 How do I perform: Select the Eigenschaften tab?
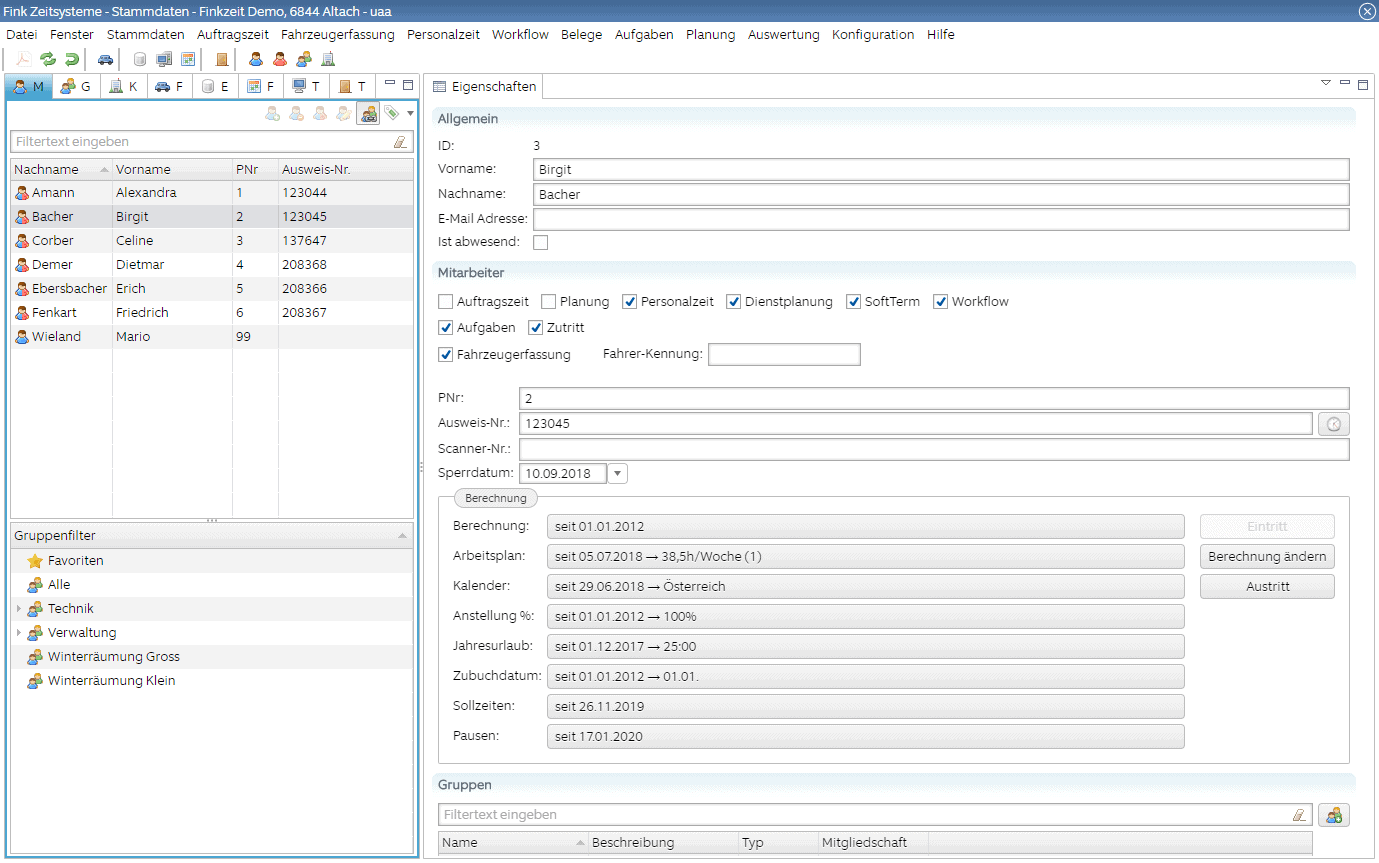pos(485,87)
